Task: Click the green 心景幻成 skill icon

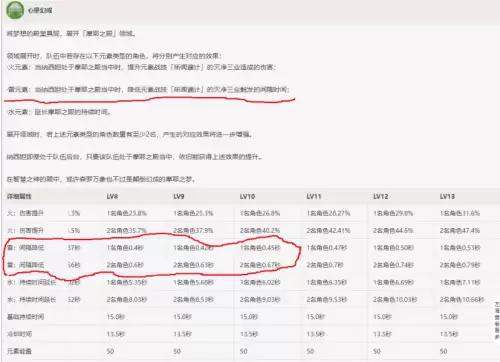Action: coord(15,10)
